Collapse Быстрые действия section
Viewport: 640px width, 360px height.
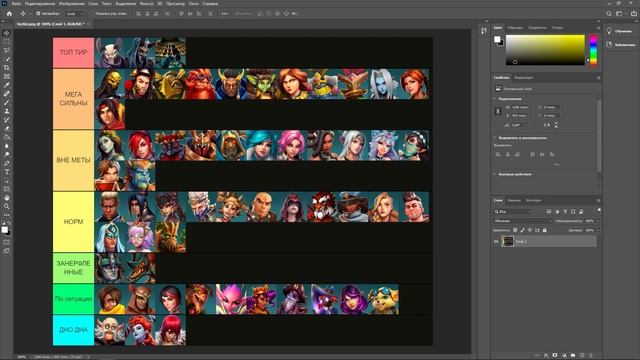pos(496,174)
